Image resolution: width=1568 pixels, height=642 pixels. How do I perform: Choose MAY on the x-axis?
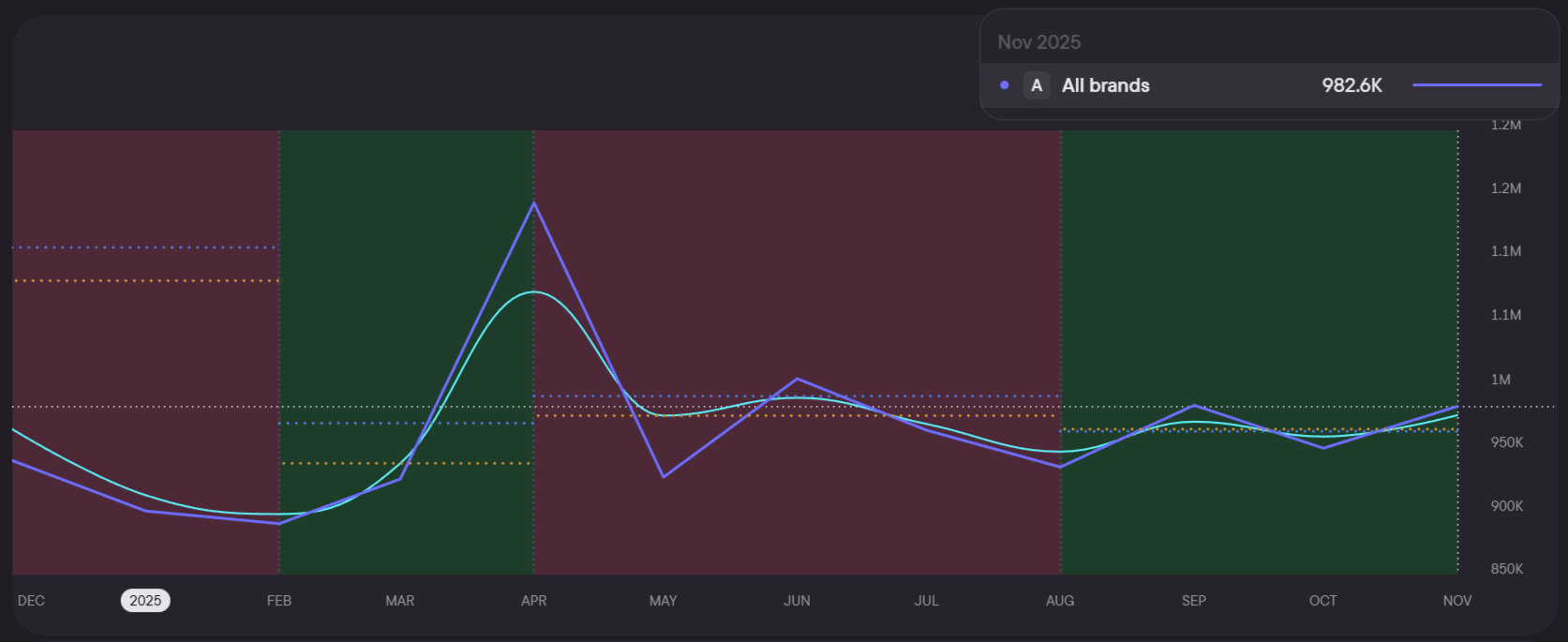click(x=664, y=601)
